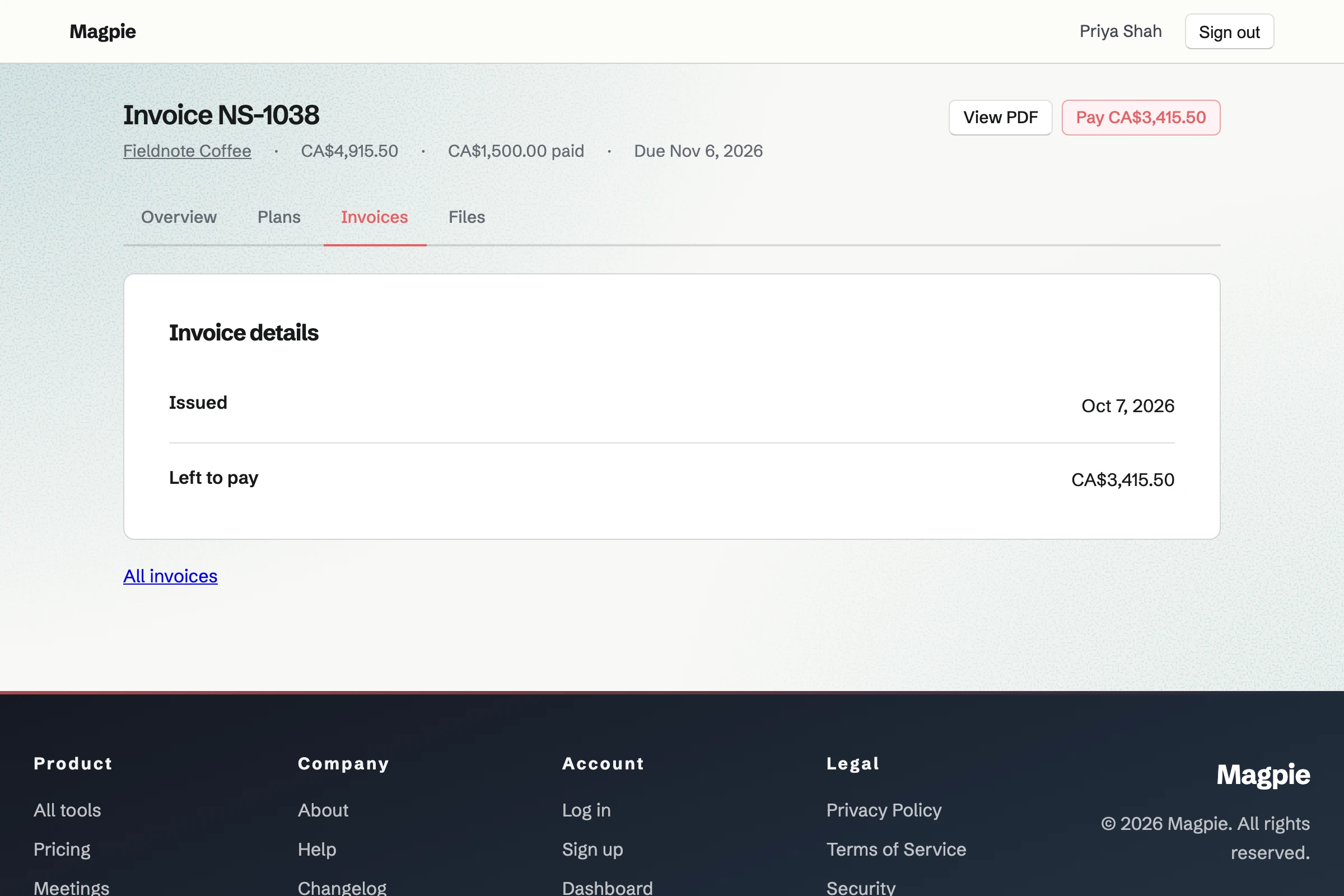Switch to the Plans tab
The image size is (1344, 896).
click(279, 217)
